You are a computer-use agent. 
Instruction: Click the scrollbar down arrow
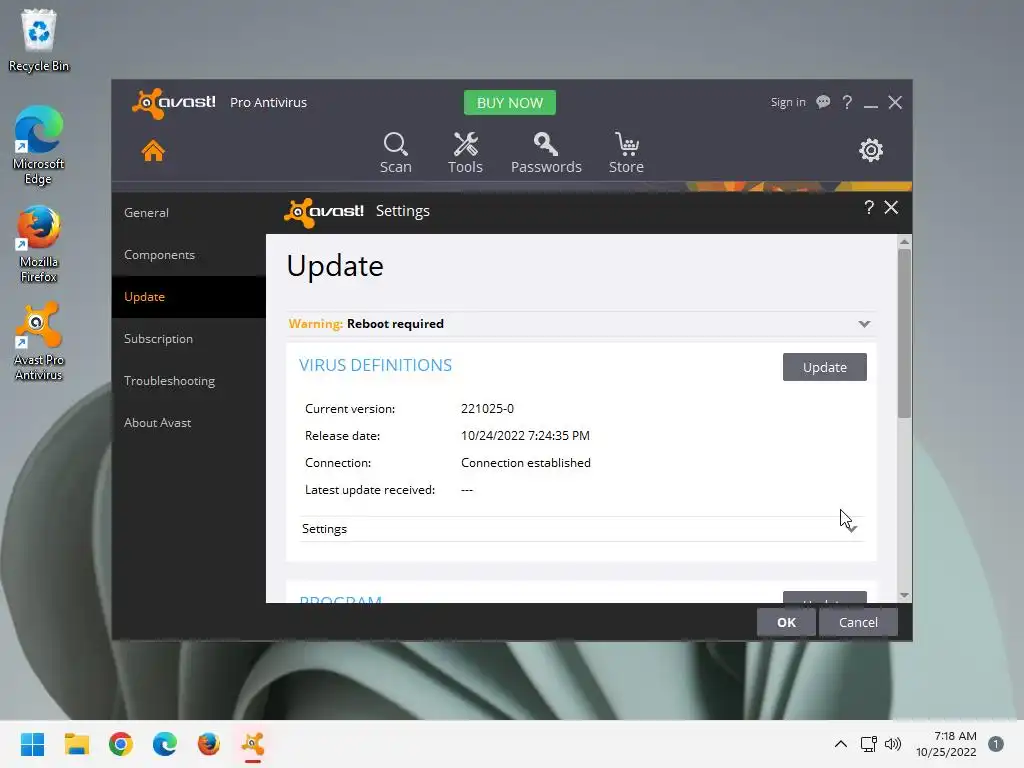click(x=904, y=595)
